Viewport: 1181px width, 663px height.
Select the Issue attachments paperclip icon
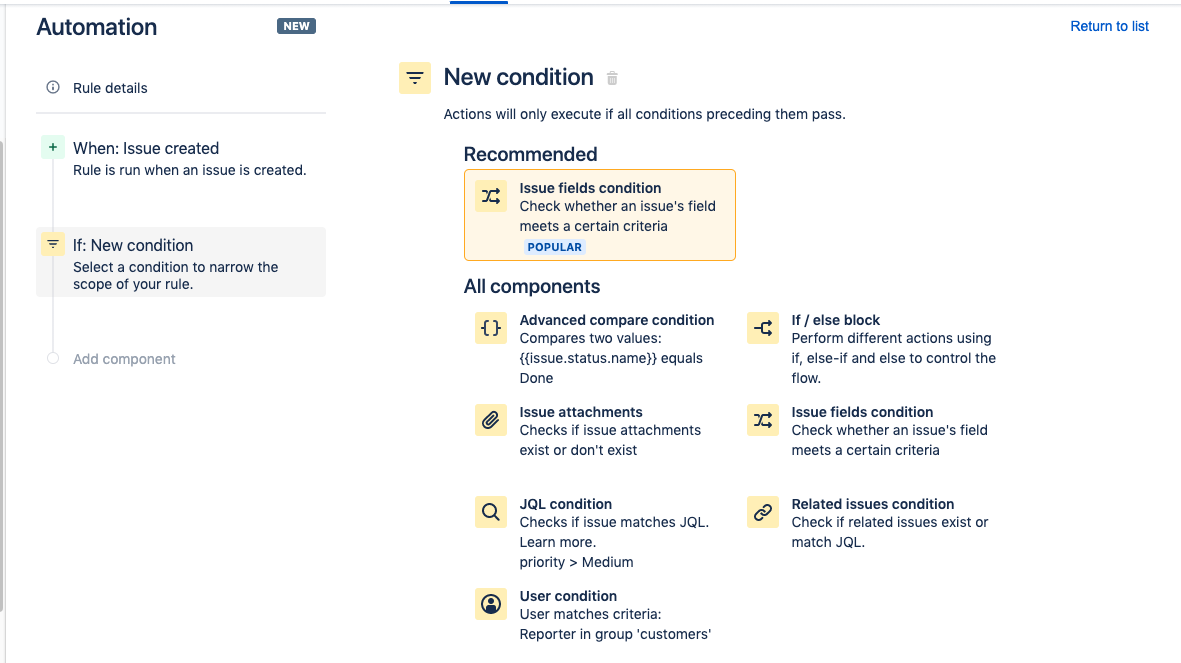(x=491, y=419)
